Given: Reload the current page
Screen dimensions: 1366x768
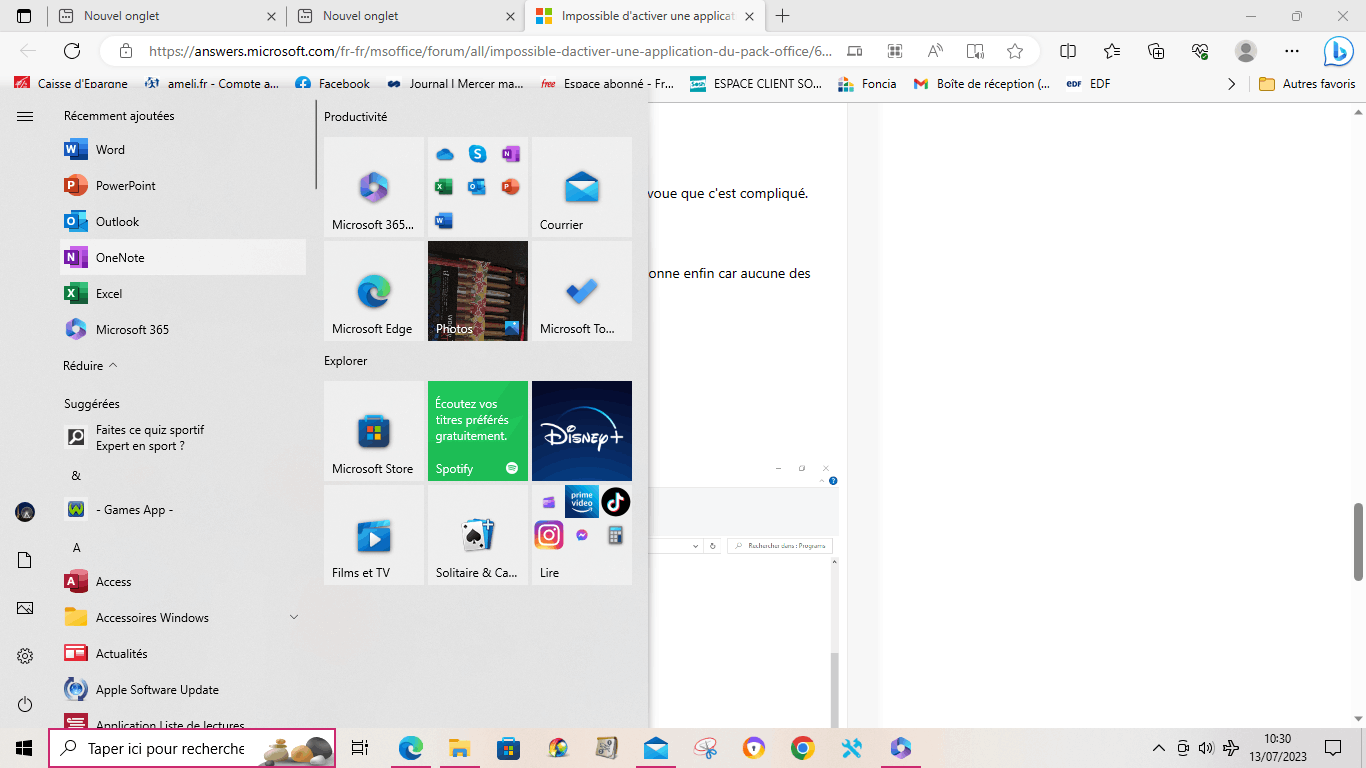Looking at the screenshot, I should click(x=72, y=51).
